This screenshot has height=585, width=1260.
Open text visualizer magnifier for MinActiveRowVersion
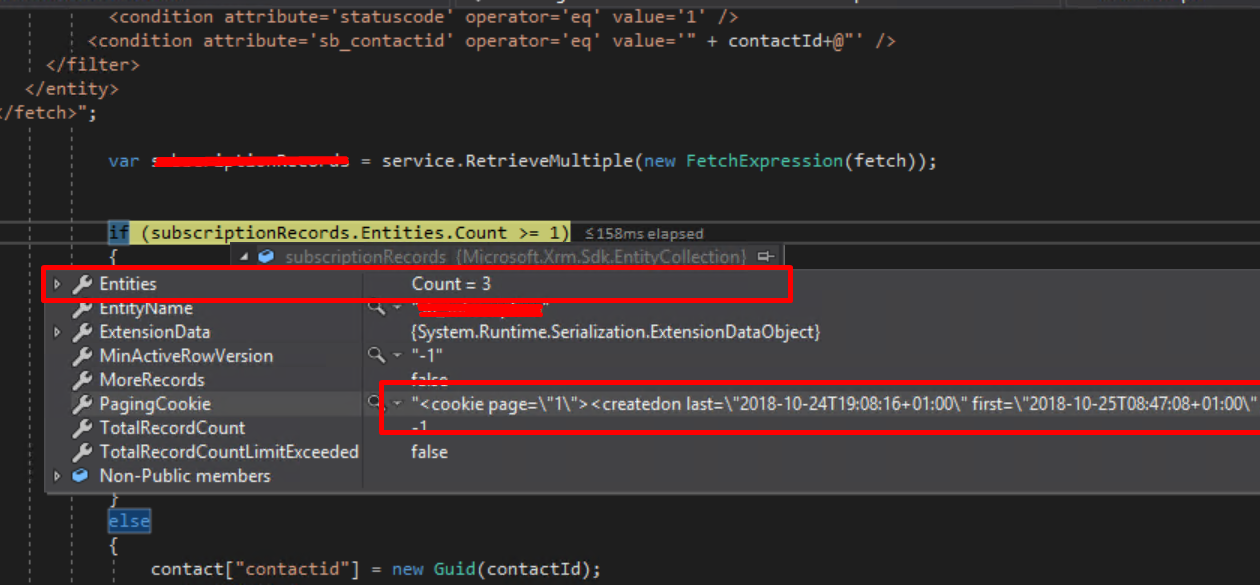coord(376,356)
